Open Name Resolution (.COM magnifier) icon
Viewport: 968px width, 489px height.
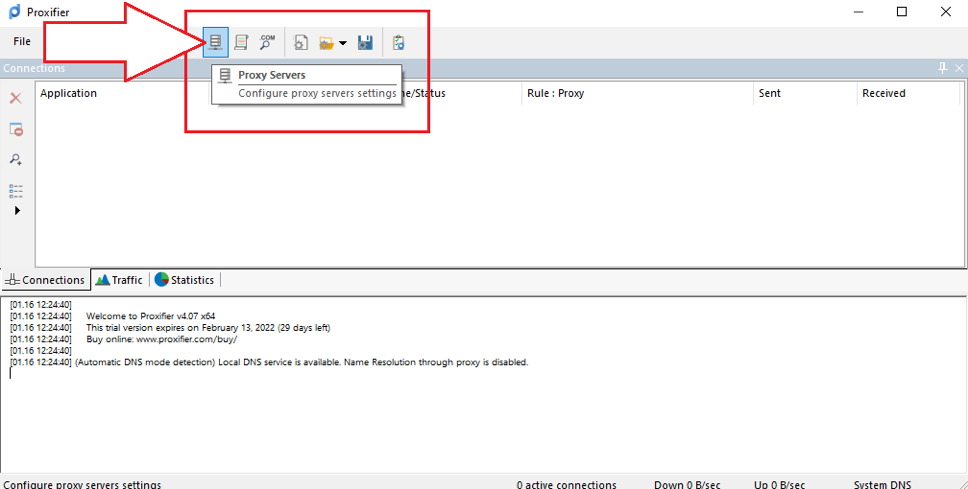tap(267, 42)
